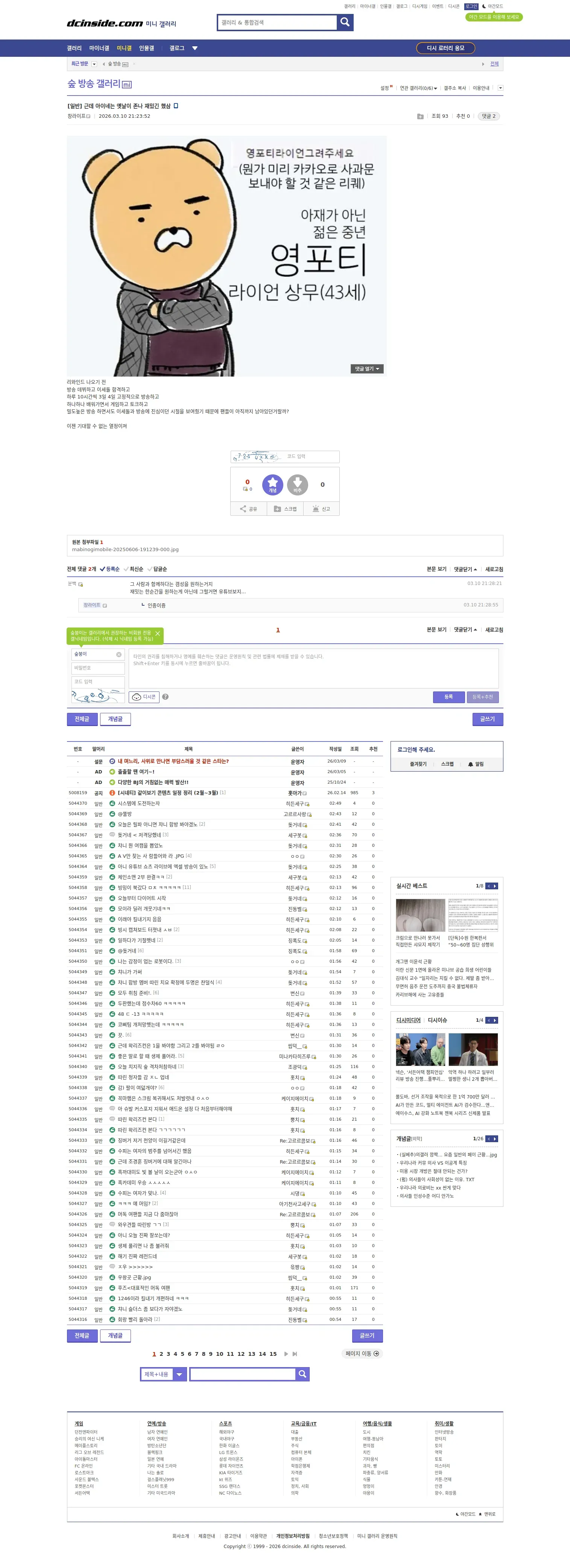Viewport: 570px width, 1568px height.
Task: Expand the recent visits arrow left of 전체
Action: pos(483,64)
